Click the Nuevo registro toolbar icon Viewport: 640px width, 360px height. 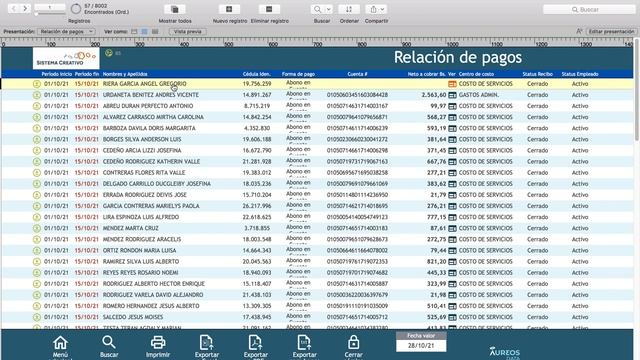(x=229, y=9)
